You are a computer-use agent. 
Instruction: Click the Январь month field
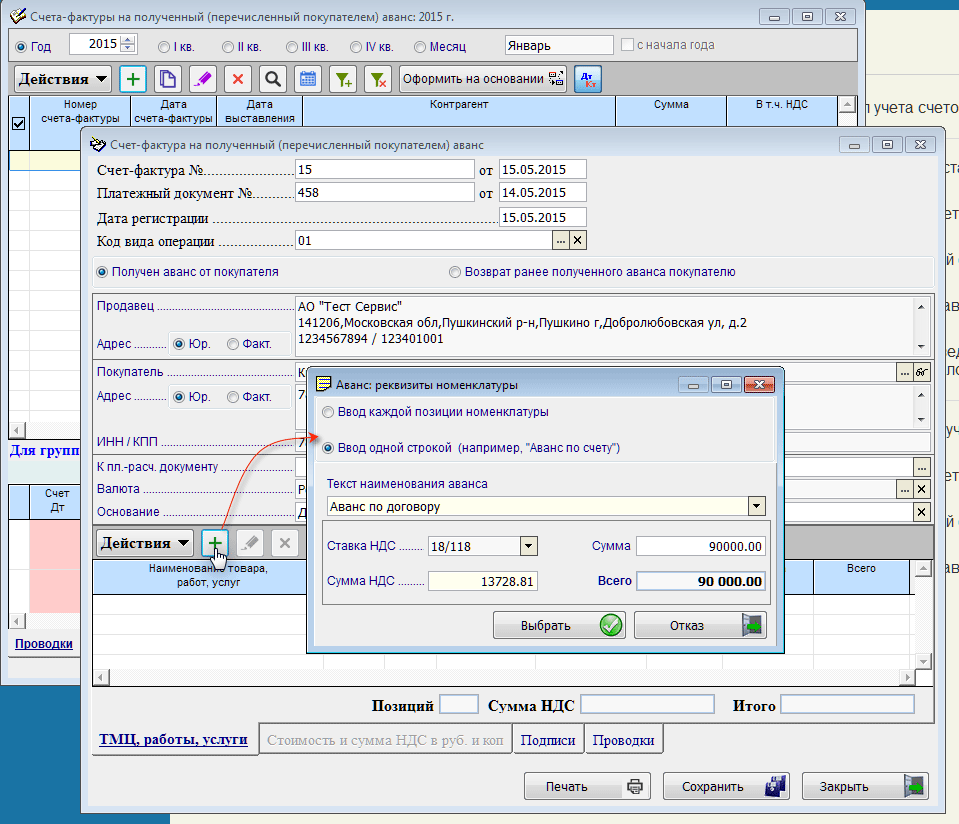tap(559, 45)
